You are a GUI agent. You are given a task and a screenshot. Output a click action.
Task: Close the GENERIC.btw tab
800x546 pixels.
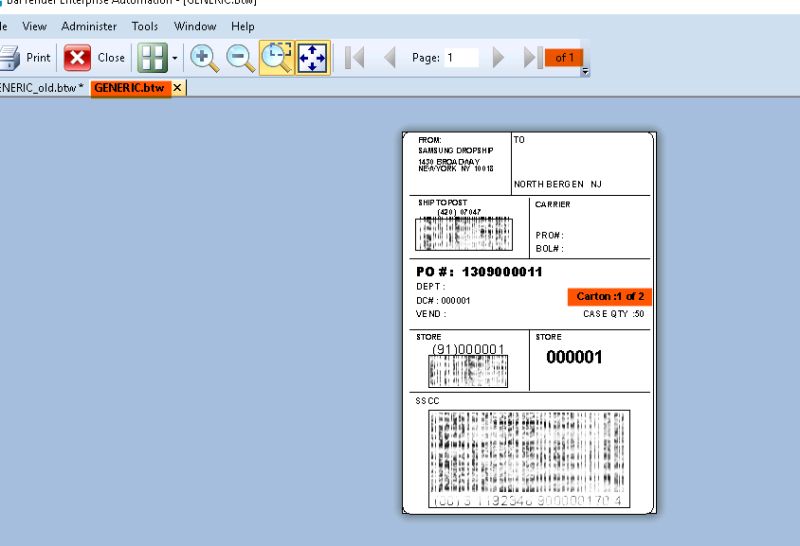(178, 88)
